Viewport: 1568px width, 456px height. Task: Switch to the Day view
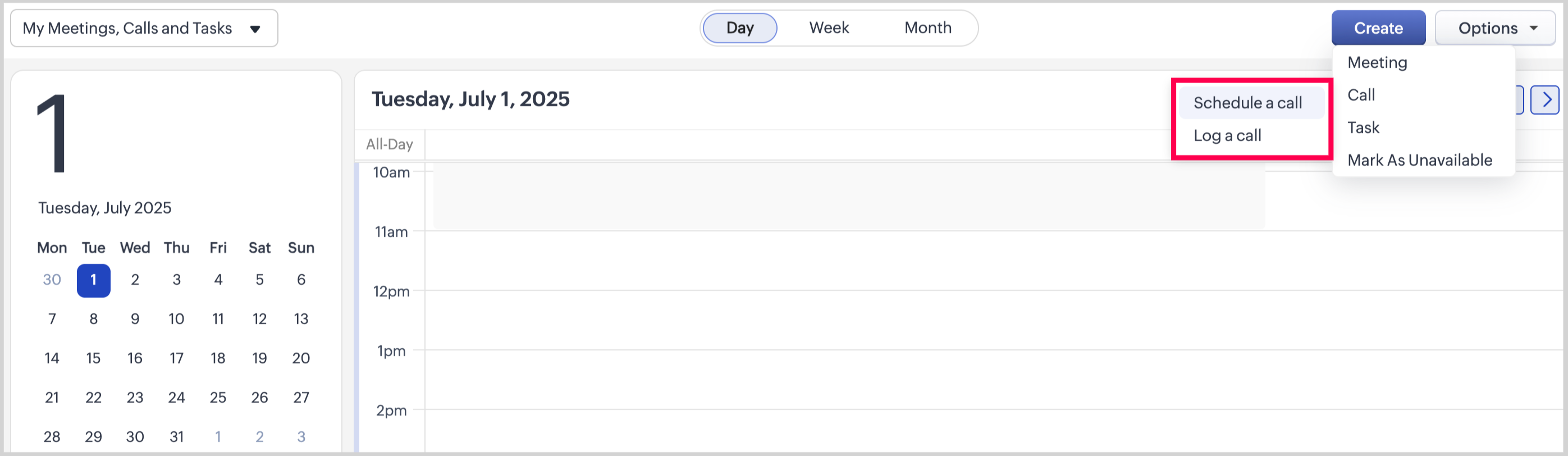(739, 28)
